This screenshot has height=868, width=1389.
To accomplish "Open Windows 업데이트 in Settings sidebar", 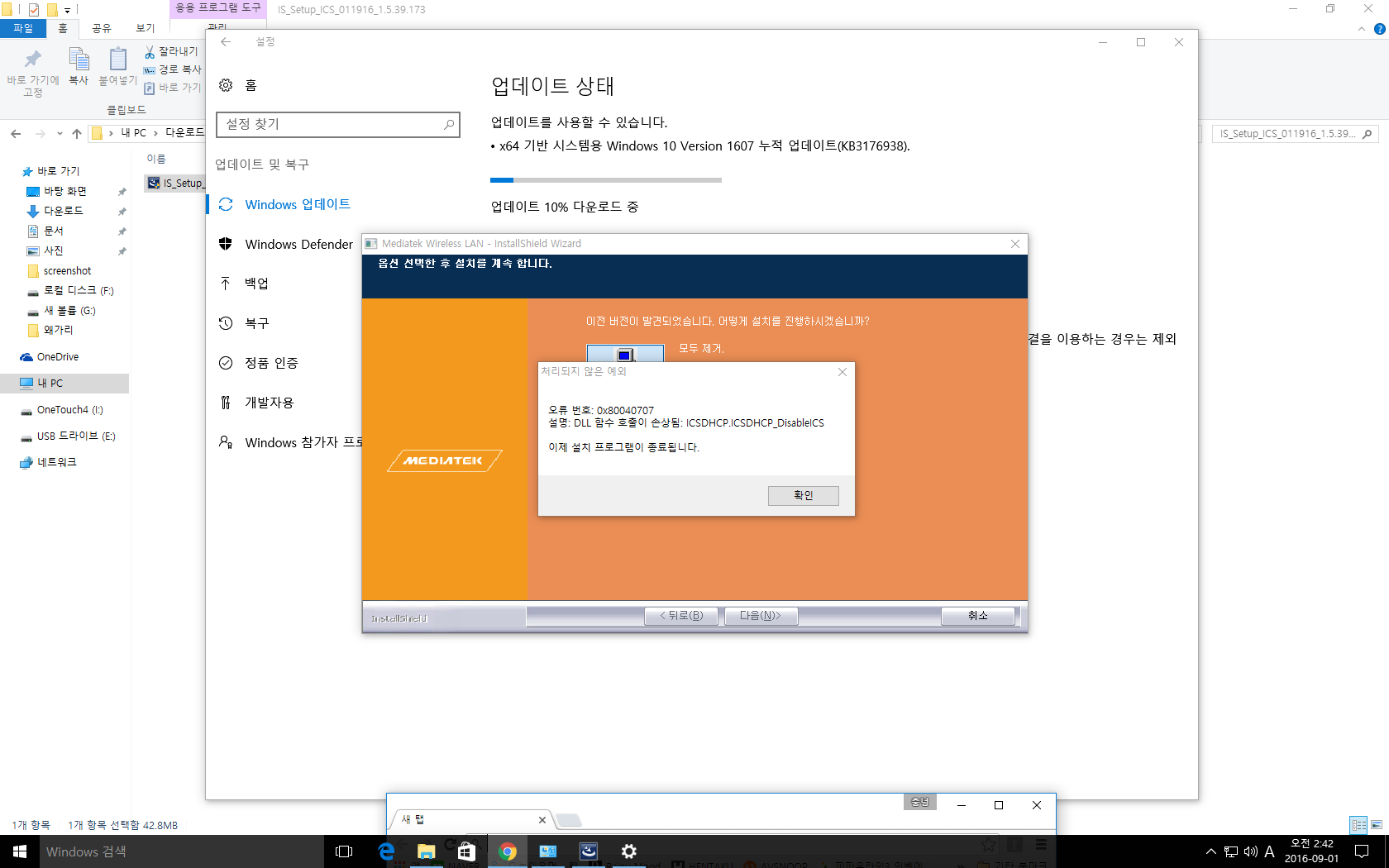I will pyautogui.click(x=298, y=204).
